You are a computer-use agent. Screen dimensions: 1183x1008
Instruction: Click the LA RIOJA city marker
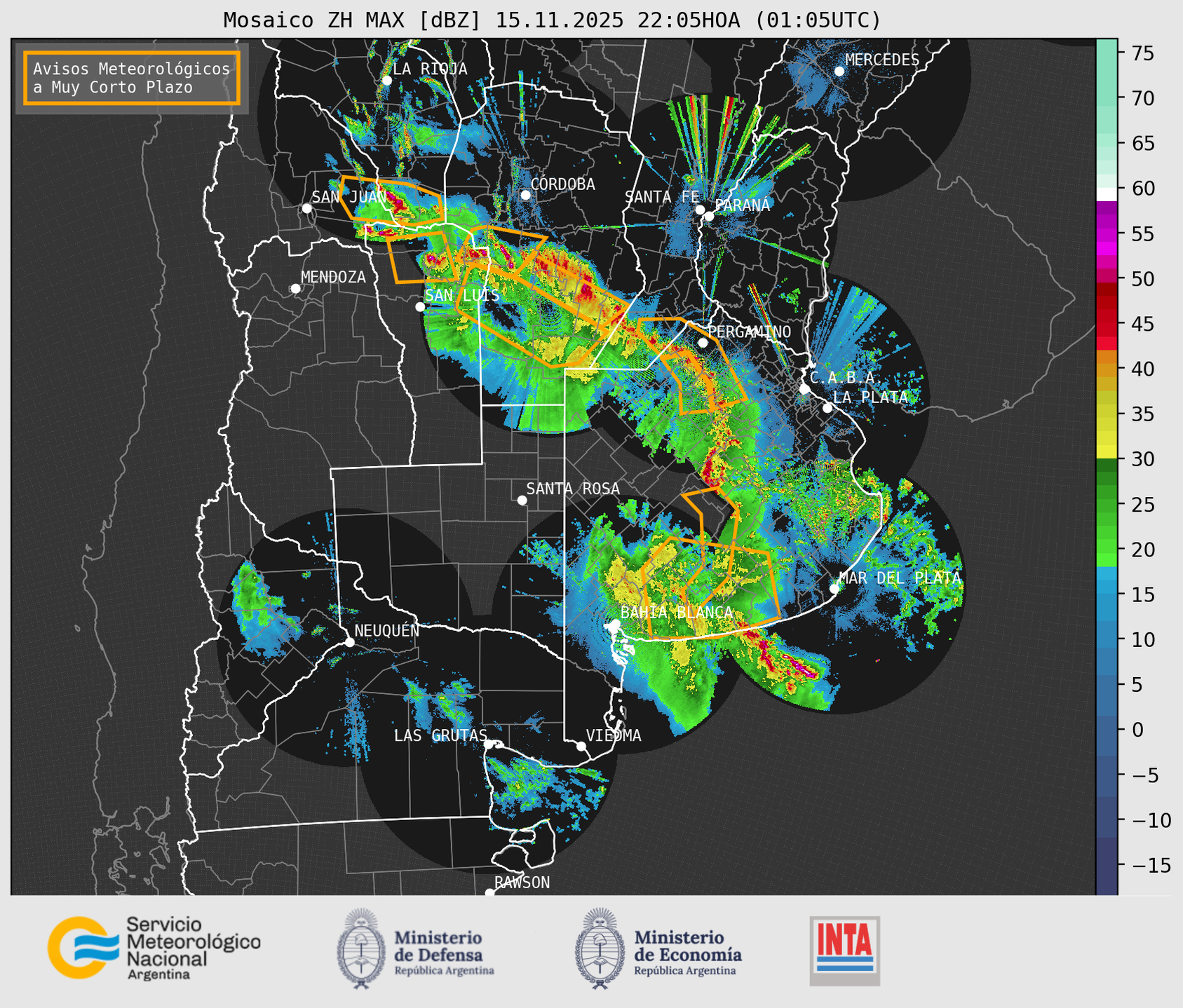pos(386,81)
